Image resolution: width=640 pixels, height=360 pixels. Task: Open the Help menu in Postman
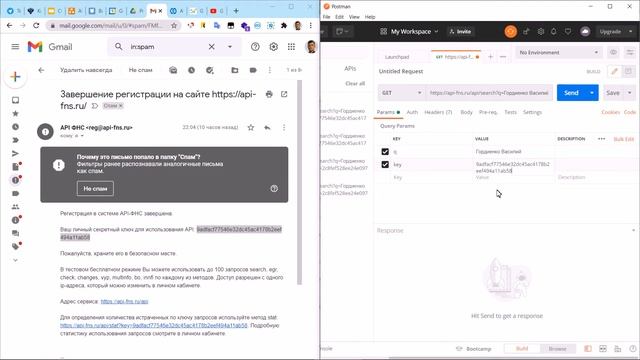[x=370, y=17]
